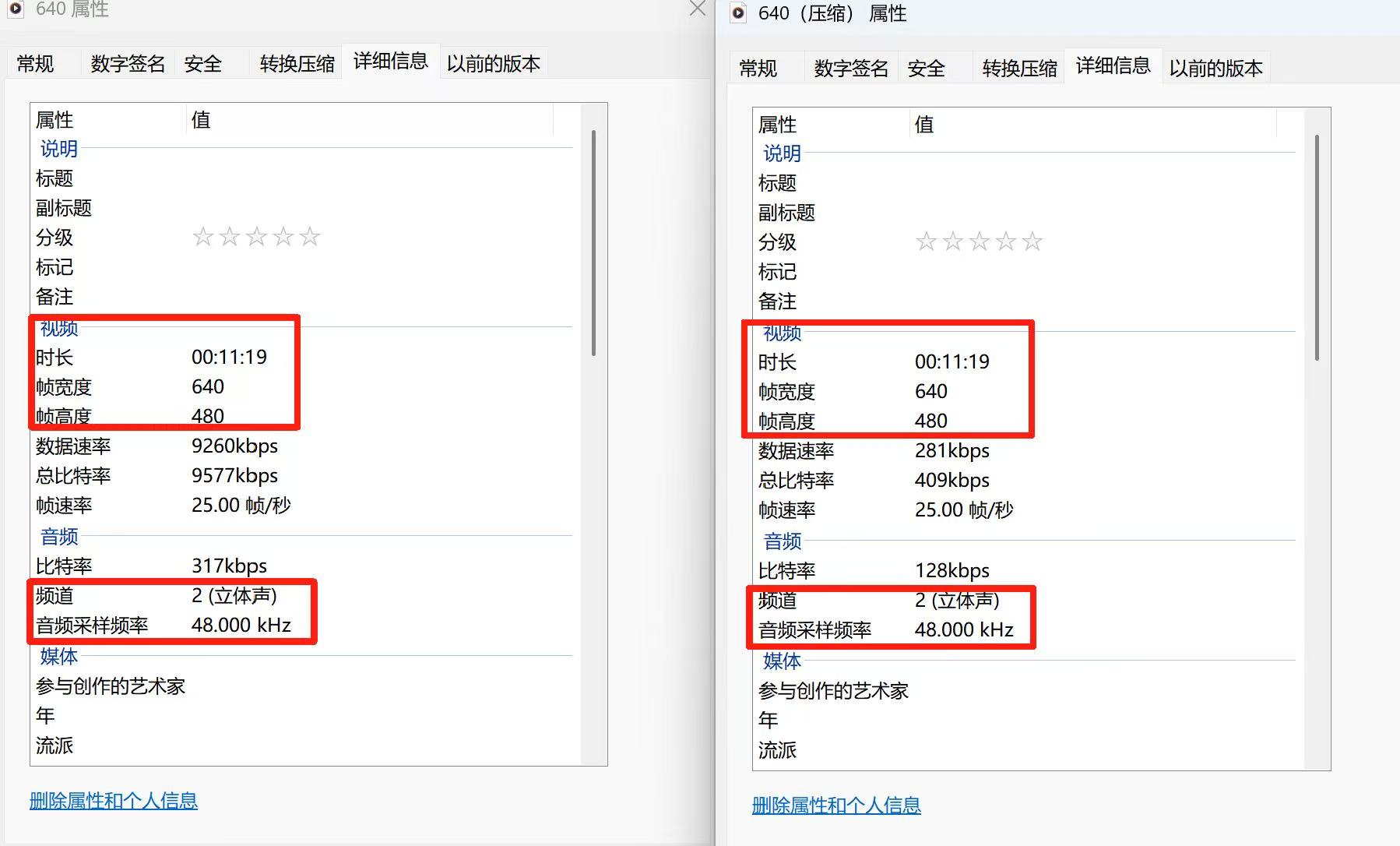Select the 安全 tab in the right 640（压缩）window
Image resolution: width=1400 pixels, height=846 pixels.
pyautogui.click(x=926, y=69)
